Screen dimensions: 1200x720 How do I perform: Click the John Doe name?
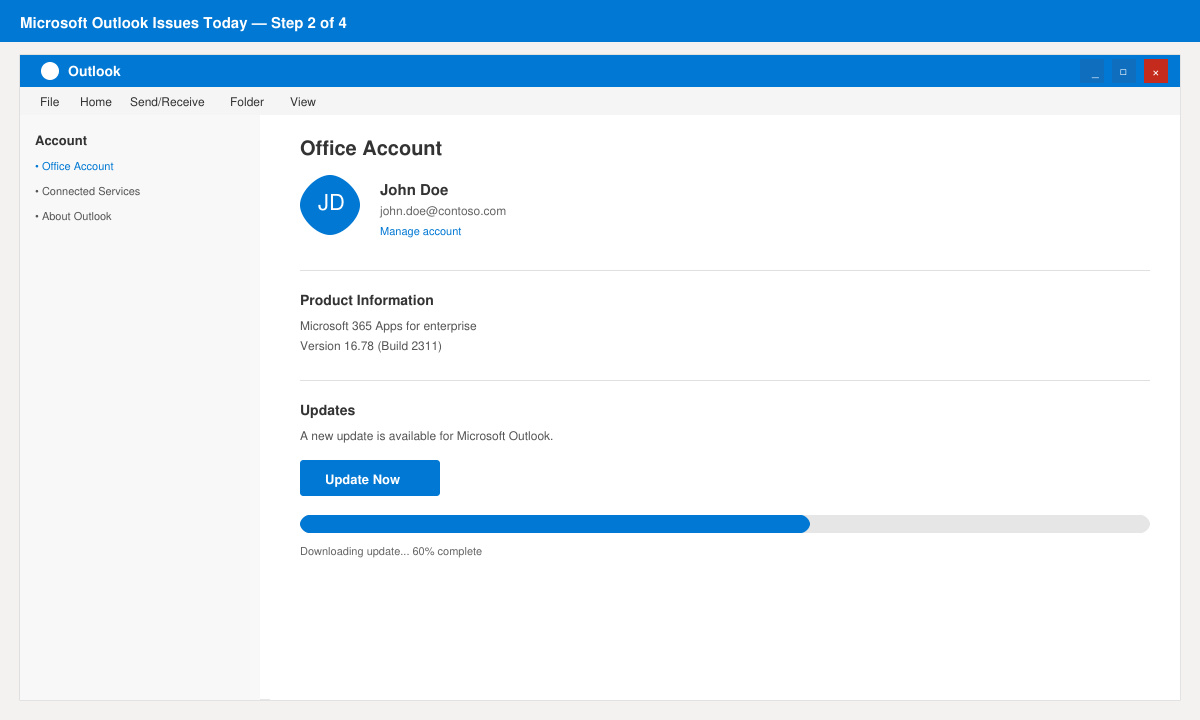[414, 190]
